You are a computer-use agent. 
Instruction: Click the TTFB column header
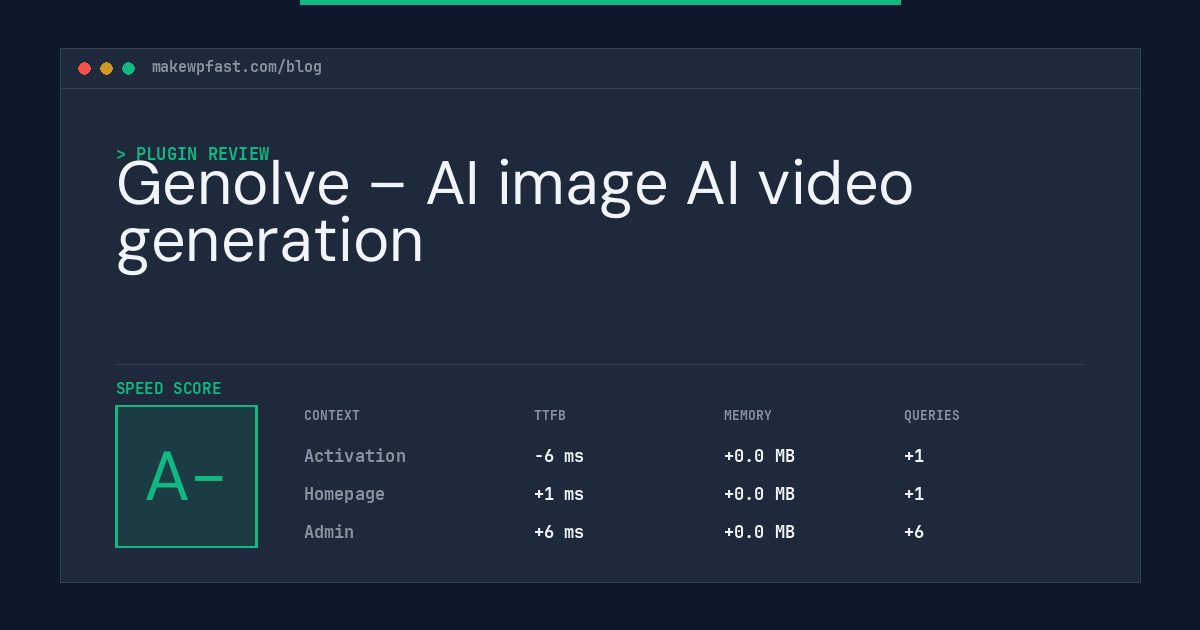(x=550, y=416)
